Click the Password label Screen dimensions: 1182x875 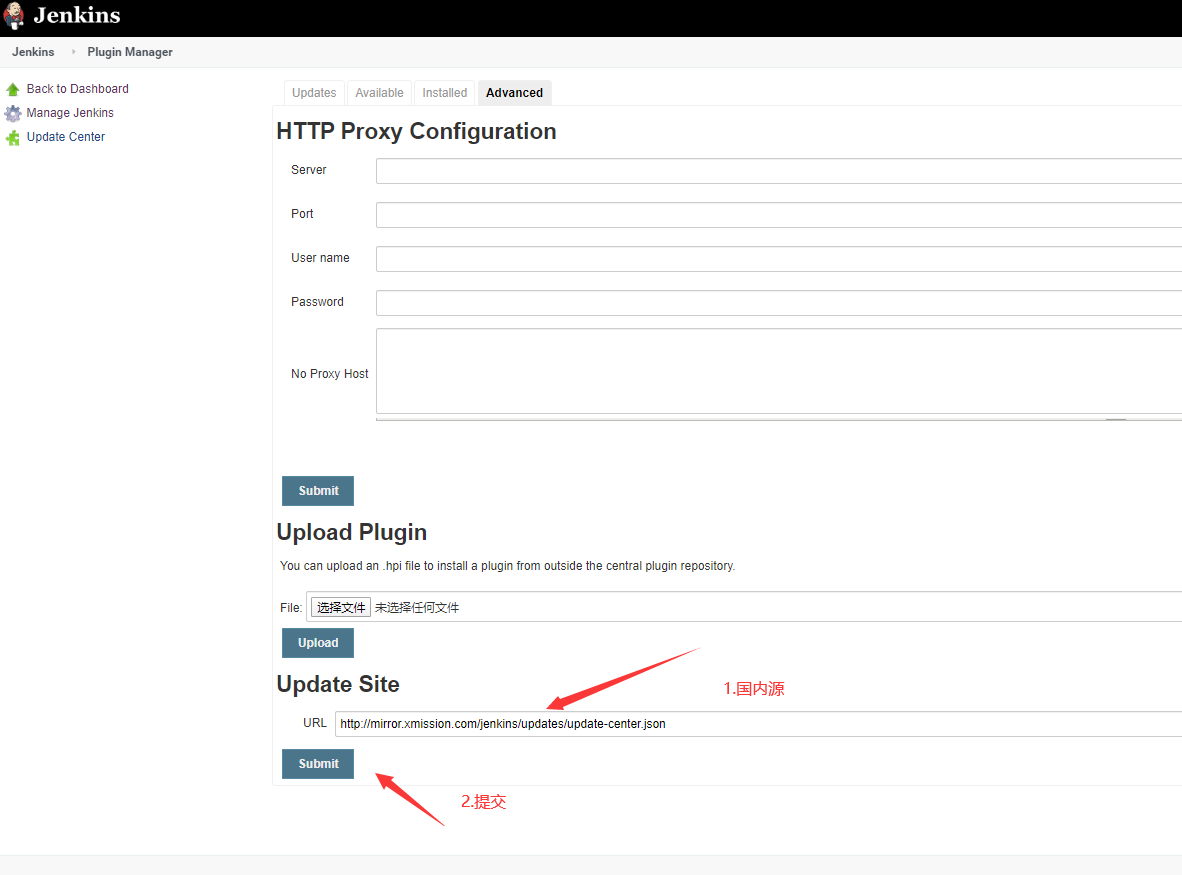317,301
